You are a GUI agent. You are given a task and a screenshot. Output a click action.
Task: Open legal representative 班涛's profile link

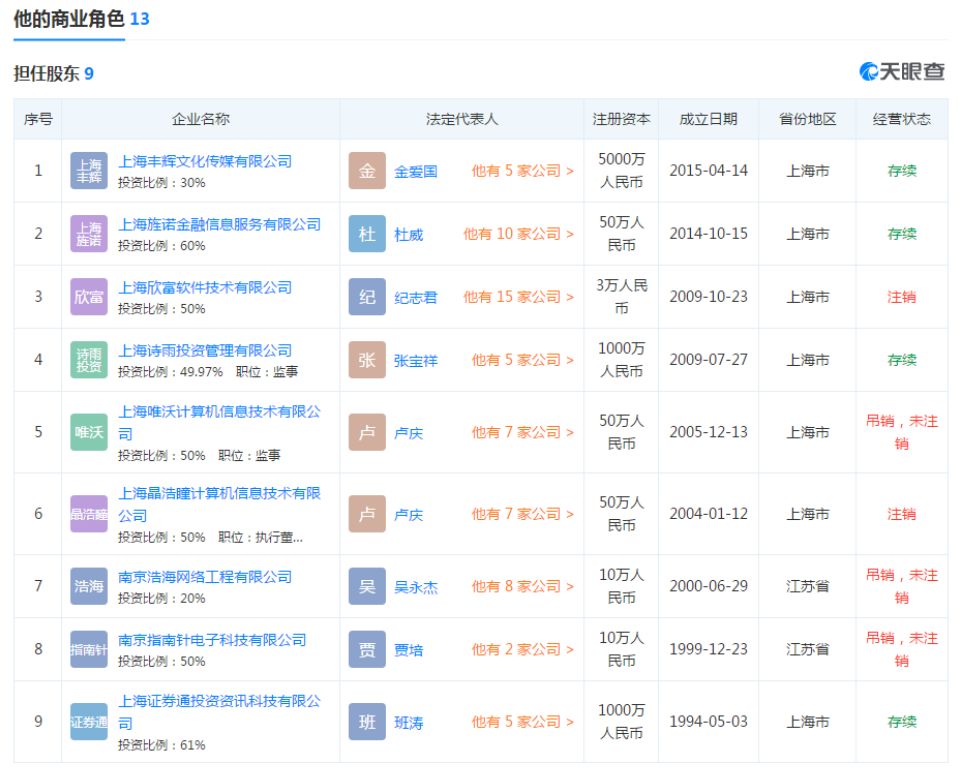pos(409,723)
